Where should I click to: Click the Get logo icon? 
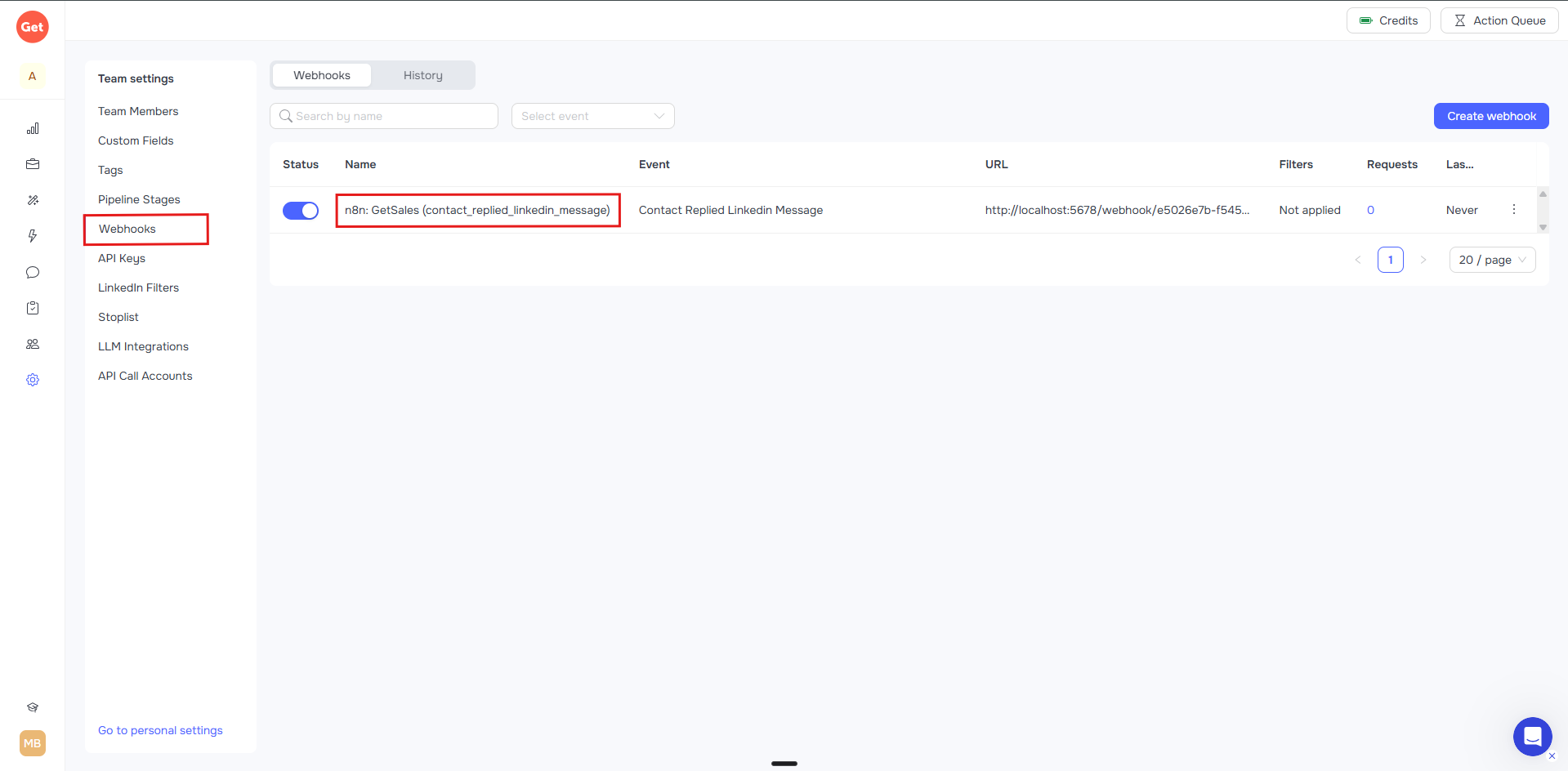tap(33, 27)
